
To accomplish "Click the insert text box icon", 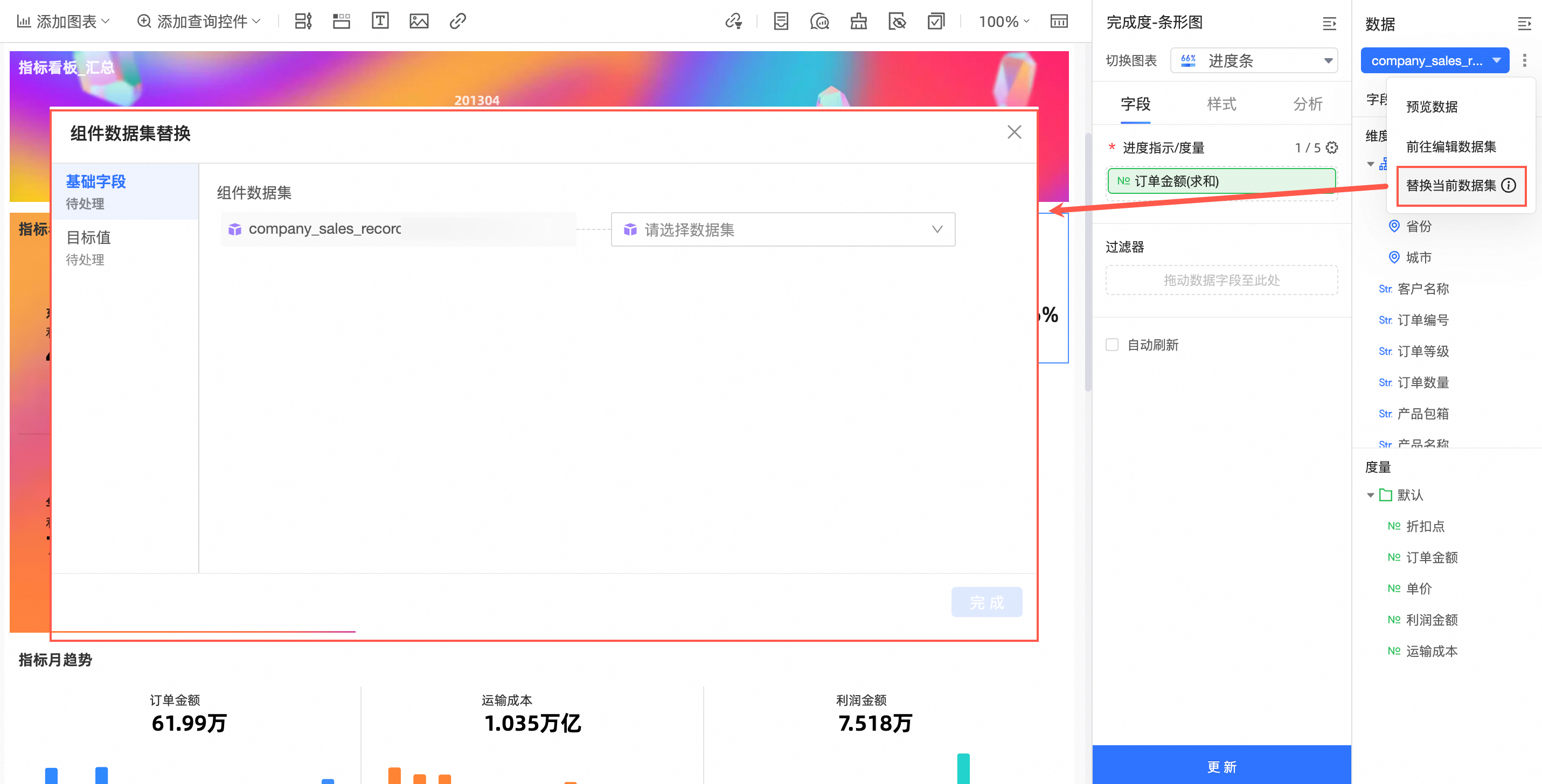I will click(380, 22).
